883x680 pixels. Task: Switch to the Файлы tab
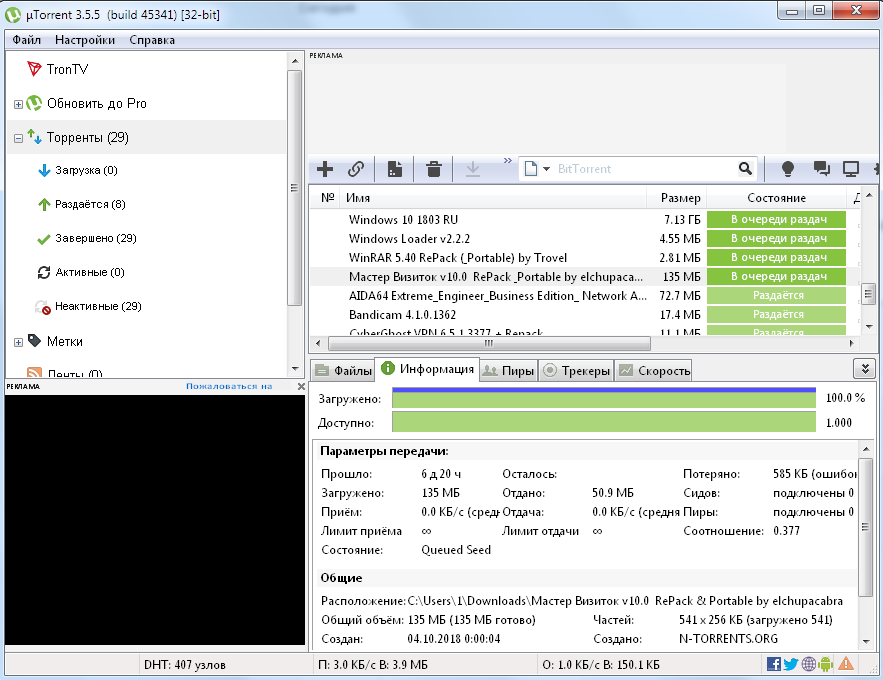point(344,370)
